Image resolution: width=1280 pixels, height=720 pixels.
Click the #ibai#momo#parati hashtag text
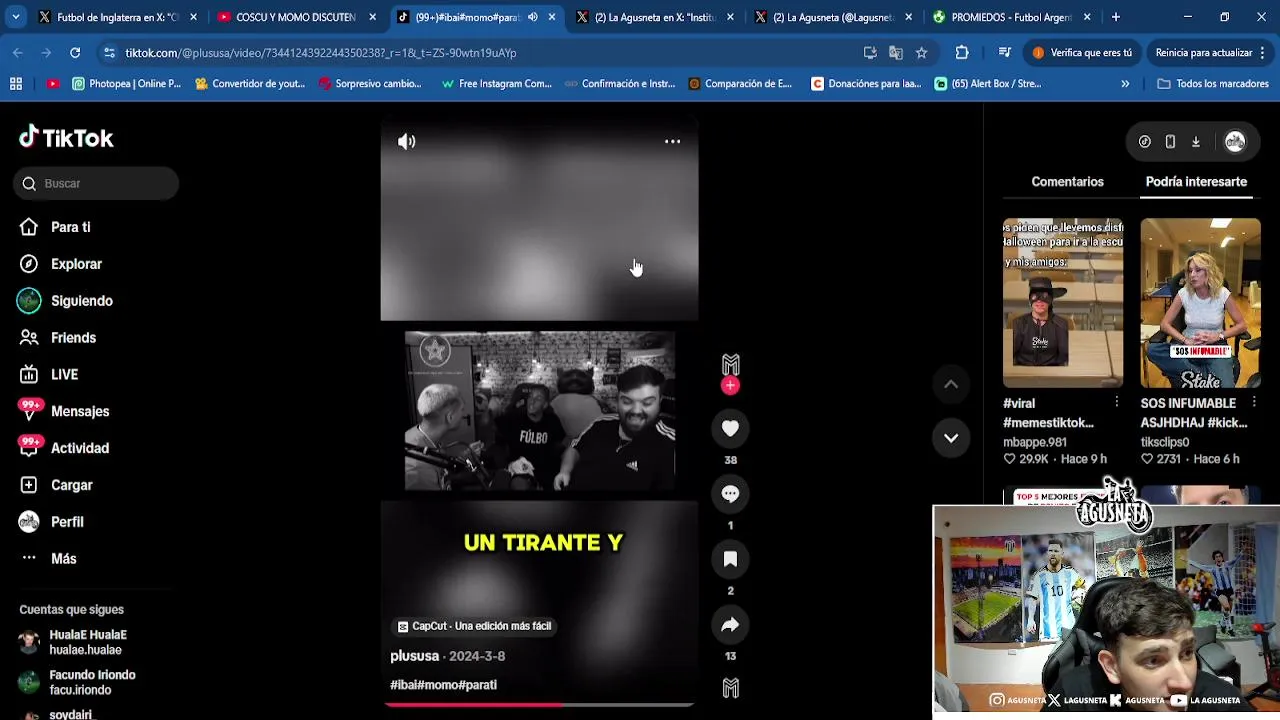[x=443, y=685]
